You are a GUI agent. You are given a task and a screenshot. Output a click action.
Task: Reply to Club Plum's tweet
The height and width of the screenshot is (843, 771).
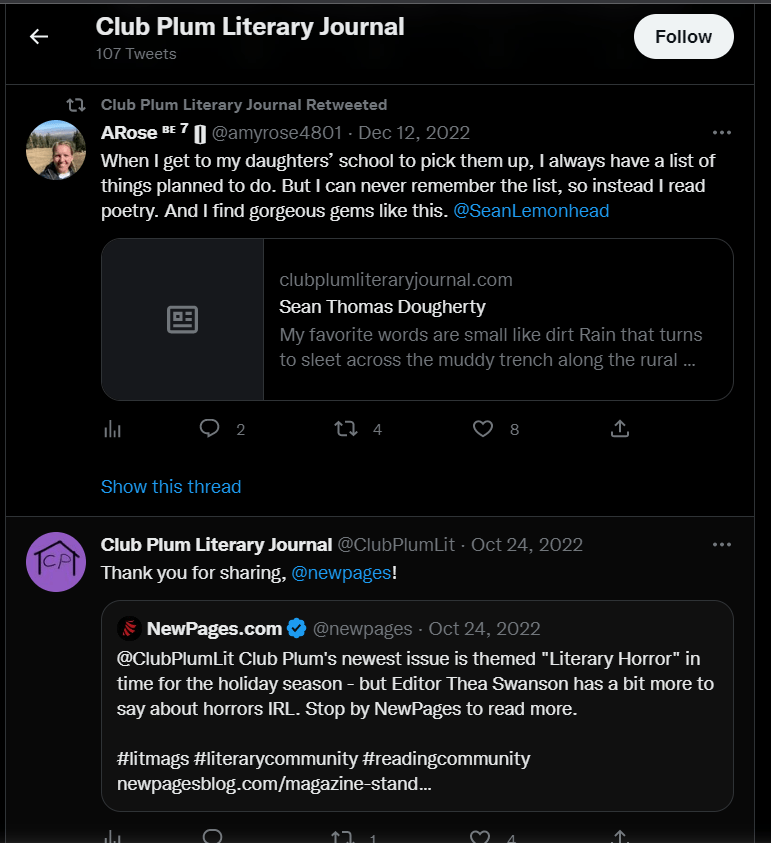[x=212, y=836]
